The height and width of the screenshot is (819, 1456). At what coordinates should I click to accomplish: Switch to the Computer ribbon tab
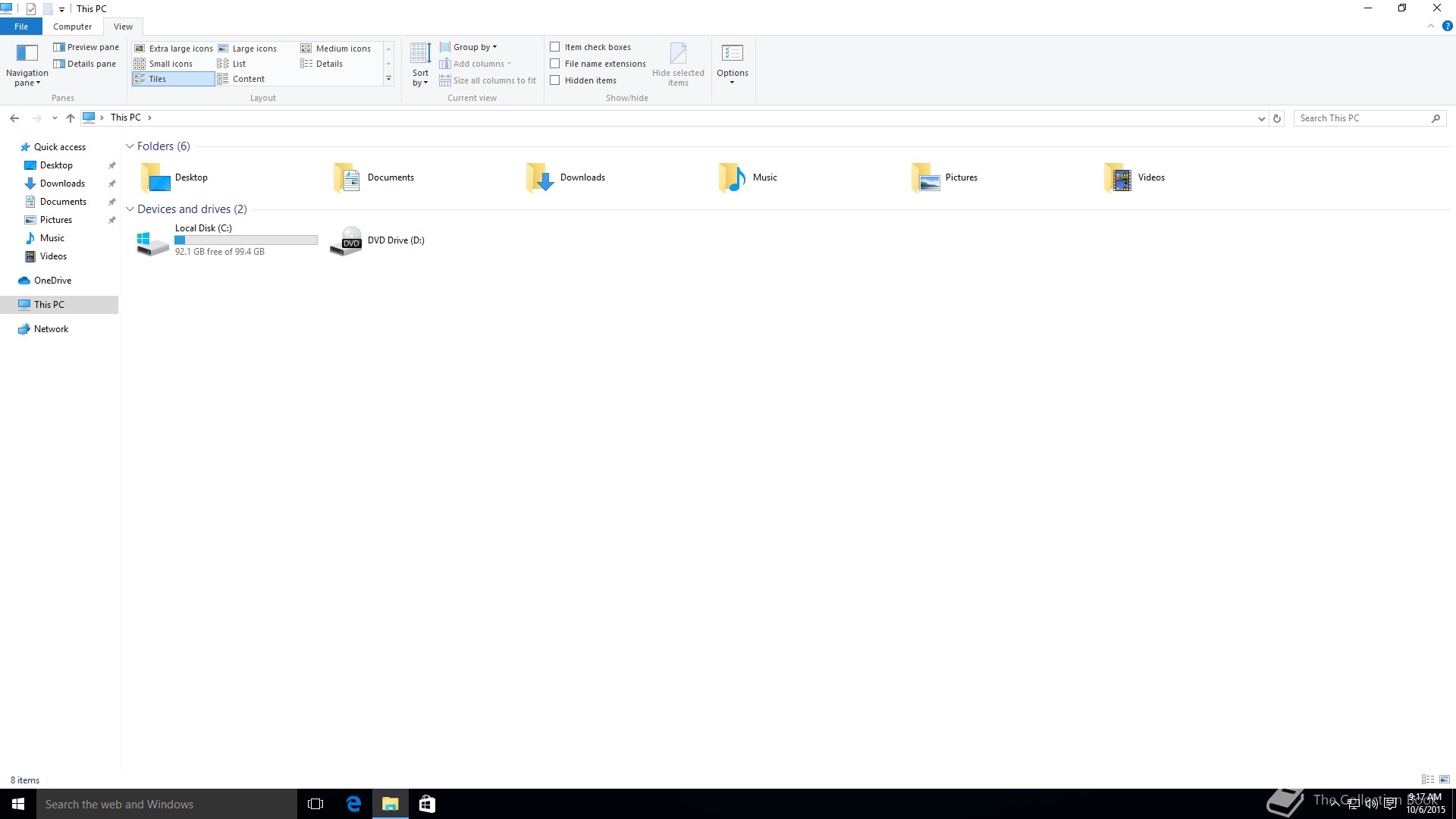[72, 27]
